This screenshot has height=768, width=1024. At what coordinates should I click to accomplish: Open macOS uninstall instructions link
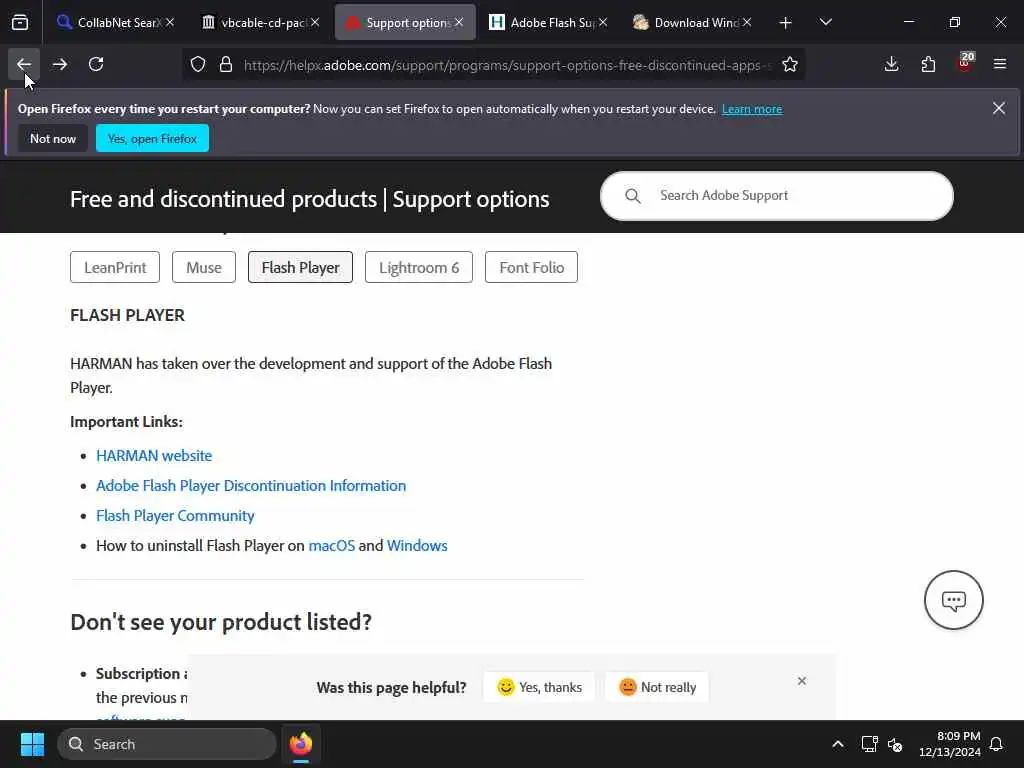coord(332,545)
